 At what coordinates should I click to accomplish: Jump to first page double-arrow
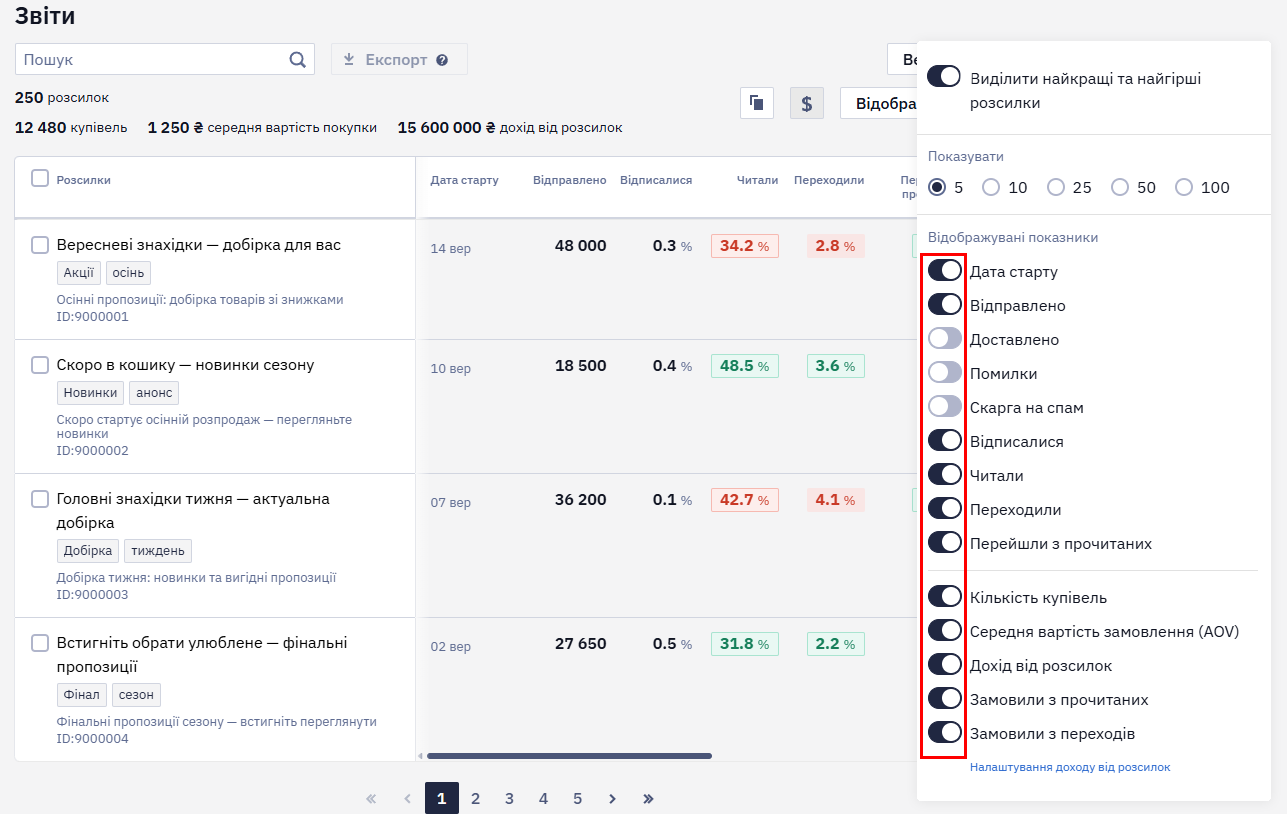[371, 798]
